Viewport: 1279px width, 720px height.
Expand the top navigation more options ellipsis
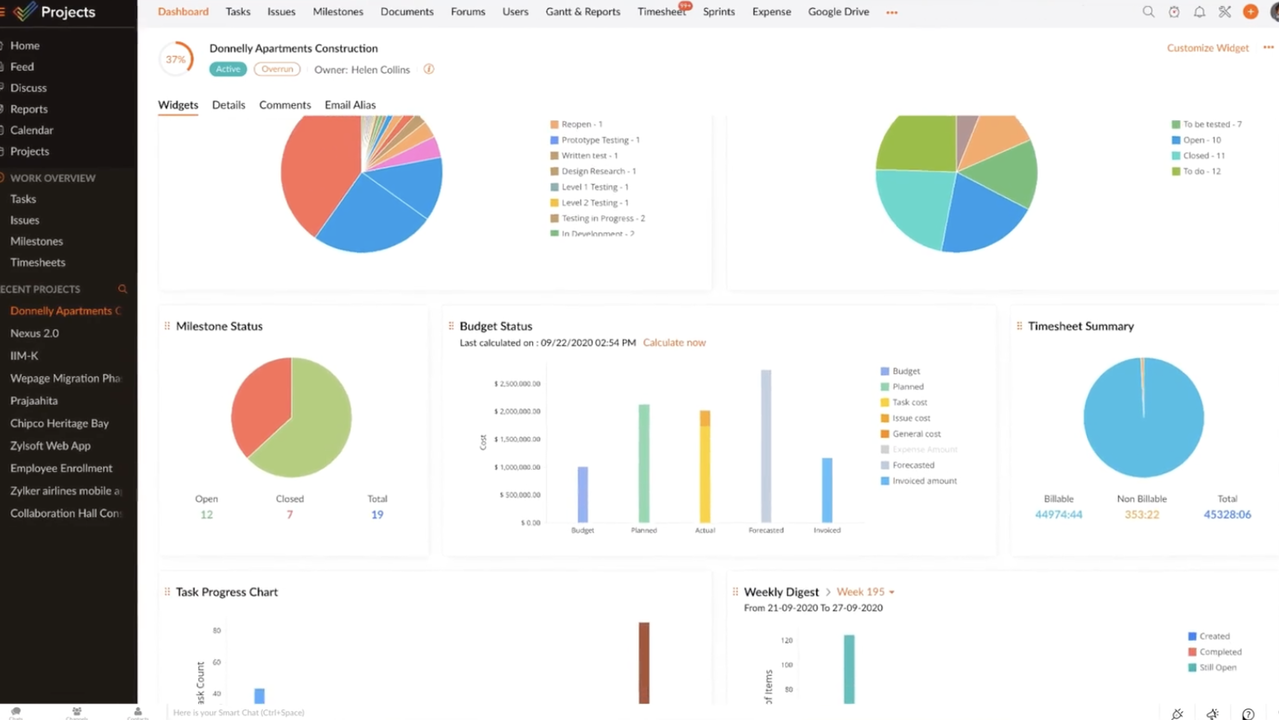click(x=892, y=12)
